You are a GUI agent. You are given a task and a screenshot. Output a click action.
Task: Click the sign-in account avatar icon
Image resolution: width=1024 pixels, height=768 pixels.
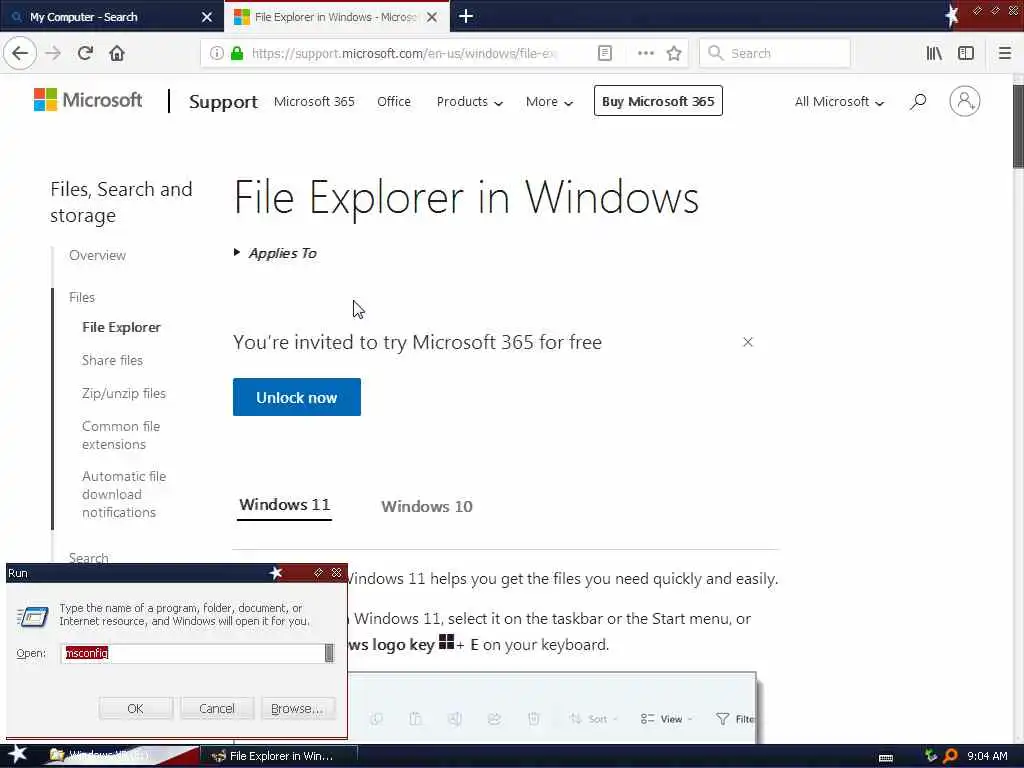pyautogui.click(x=965, y=101)
